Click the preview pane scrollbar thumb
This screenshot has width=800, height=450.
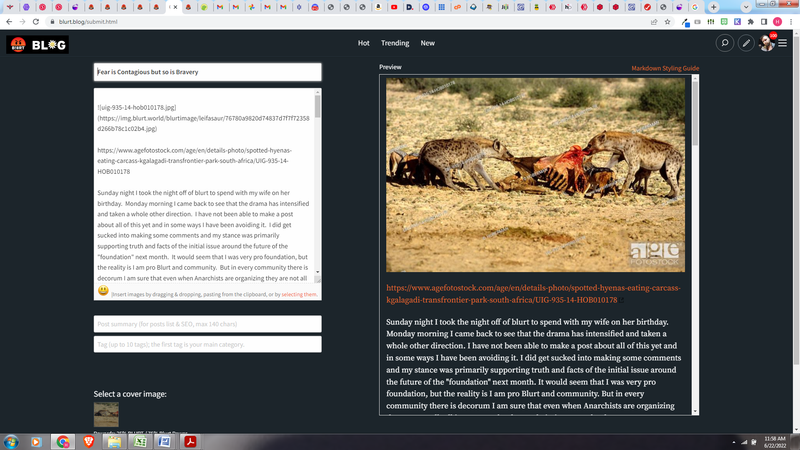click(695, 113)
